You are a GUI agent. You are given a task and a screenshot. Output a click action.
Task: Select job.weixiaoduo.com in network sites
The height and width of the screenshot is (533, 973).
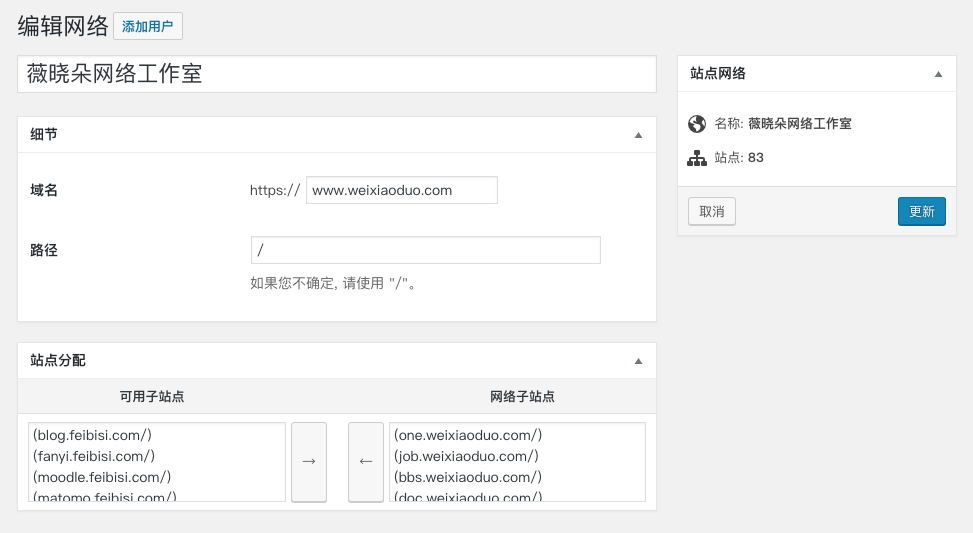click(x=467, y=456)
